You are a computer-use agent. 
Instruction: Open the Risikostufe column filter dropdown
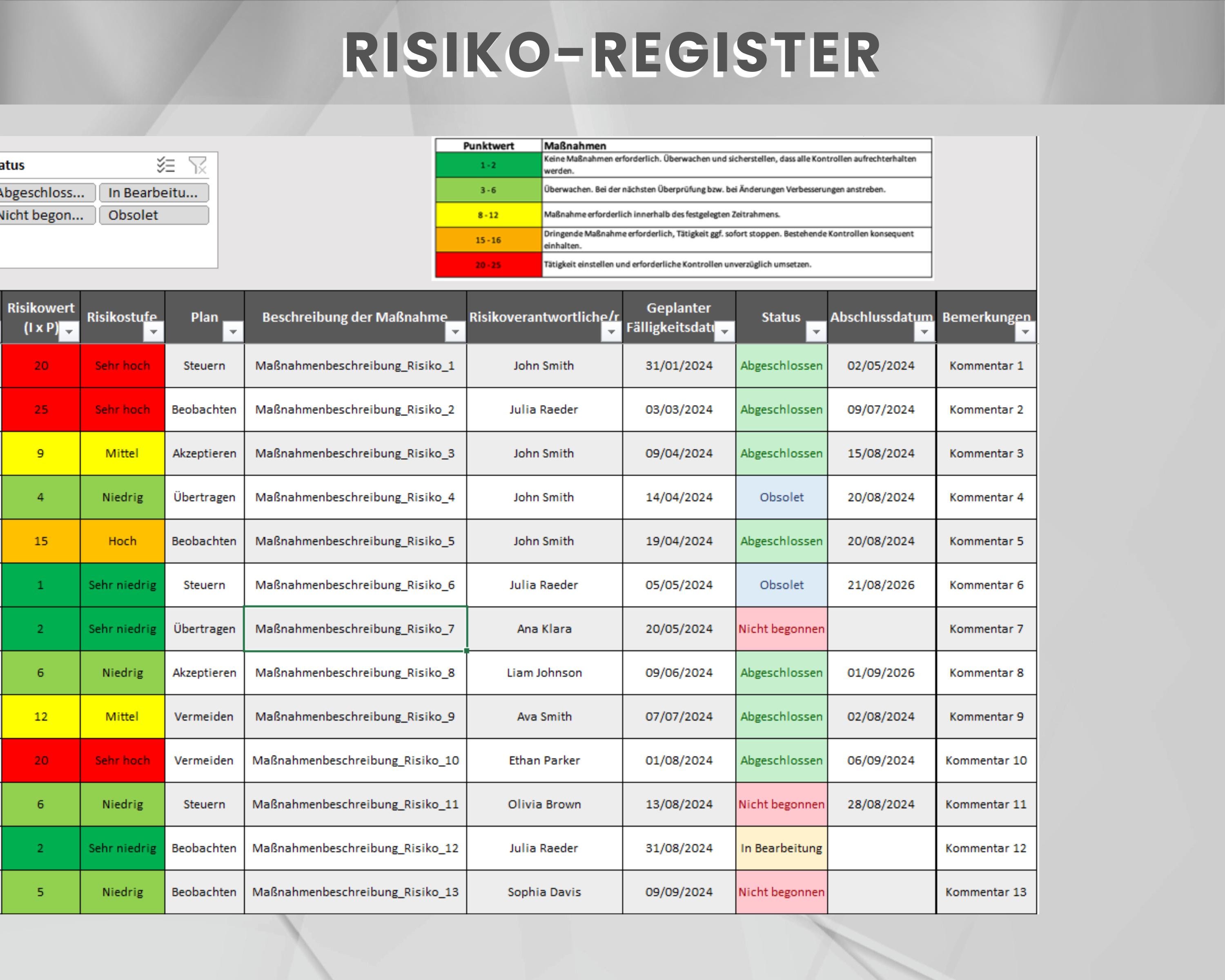[154, 331]
